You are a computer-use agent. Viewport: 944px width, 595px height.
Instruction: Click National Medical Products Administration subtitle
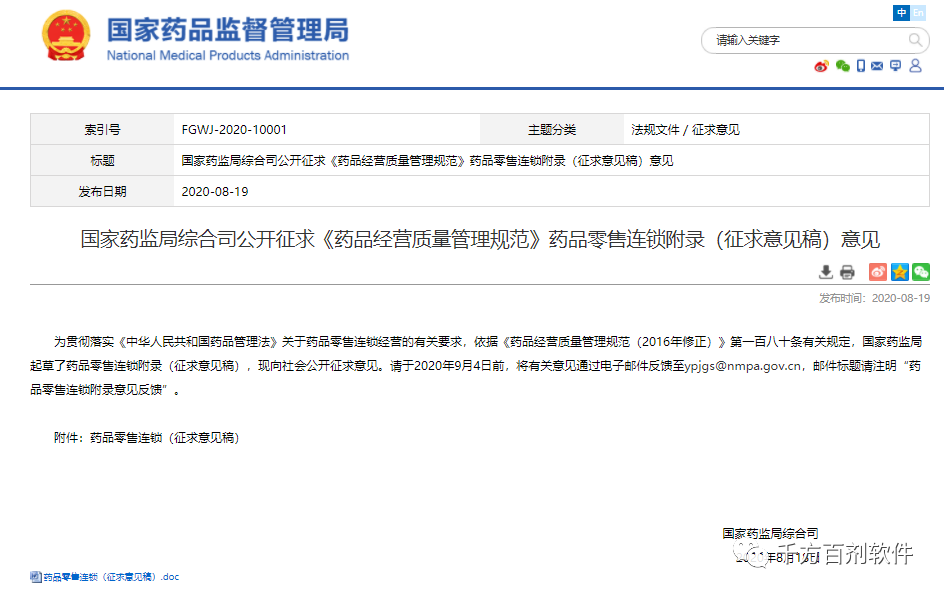pos(228,55)
